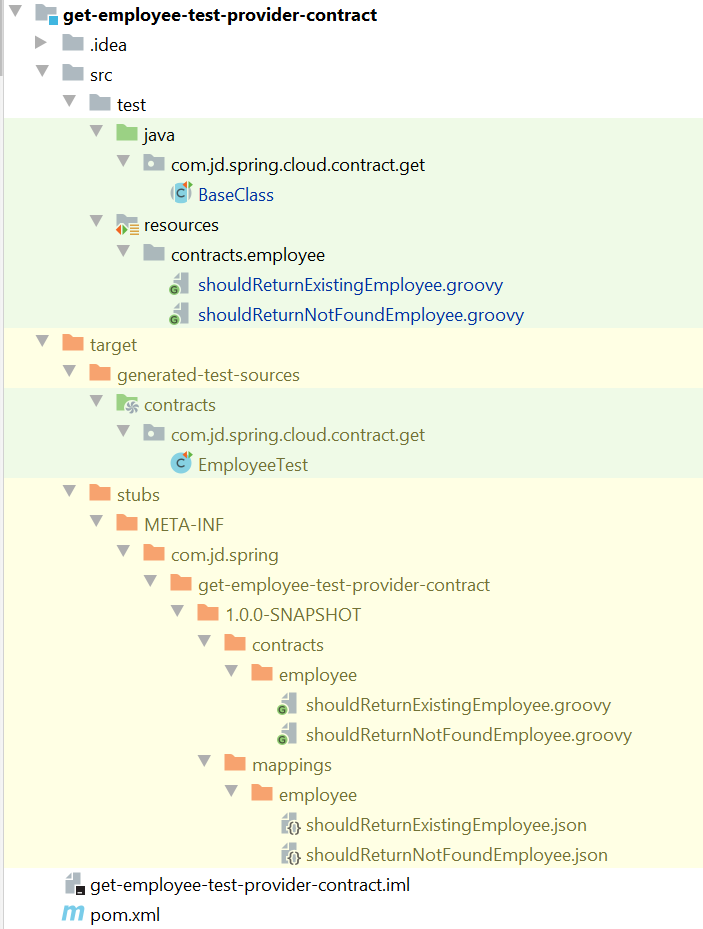This screenshot has height=929, width=703.
Task: Collapse the mappings folder arrow
Action: (205, 761)
